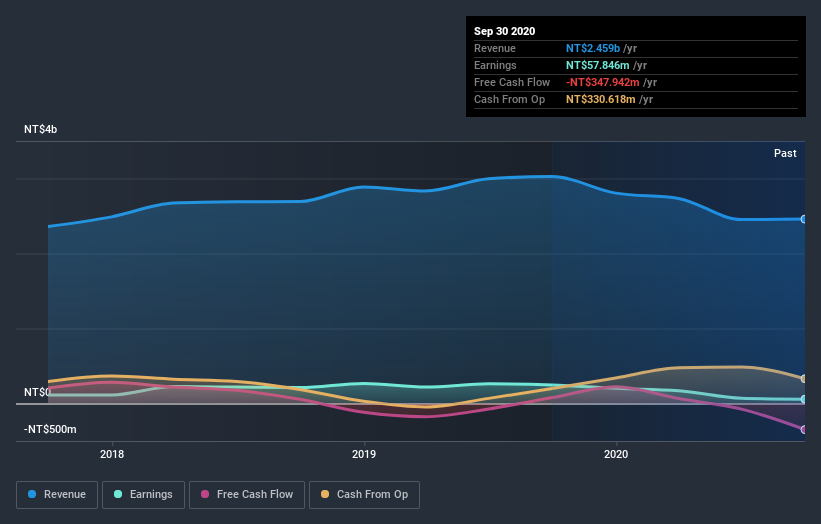Viewport: 821px width, 524px height.
Task: Click the NT$330.618m cash from op value
Action: tap(601, 99)
